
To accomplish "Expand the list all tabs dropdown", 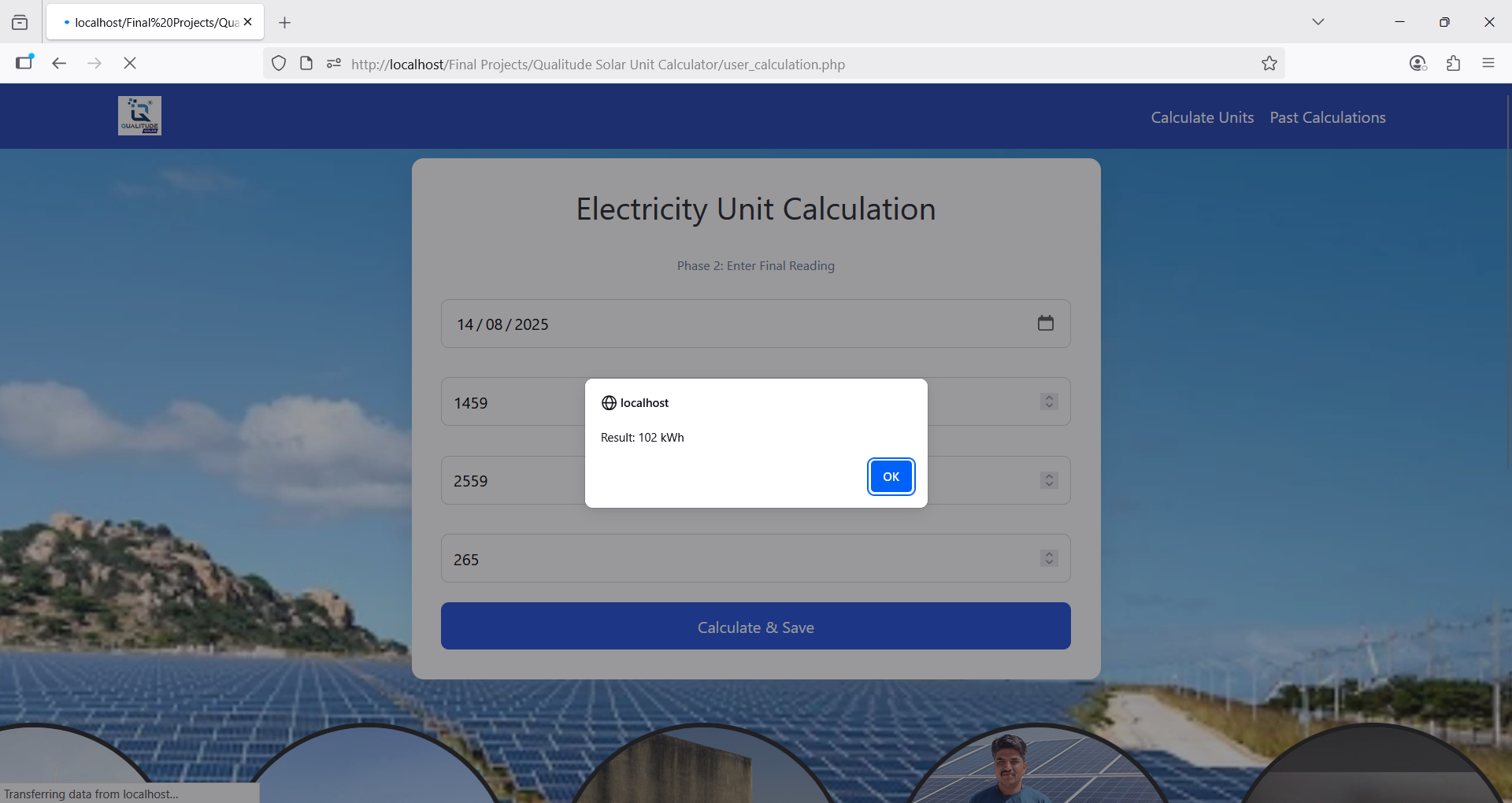I will tap(1317, 22).
